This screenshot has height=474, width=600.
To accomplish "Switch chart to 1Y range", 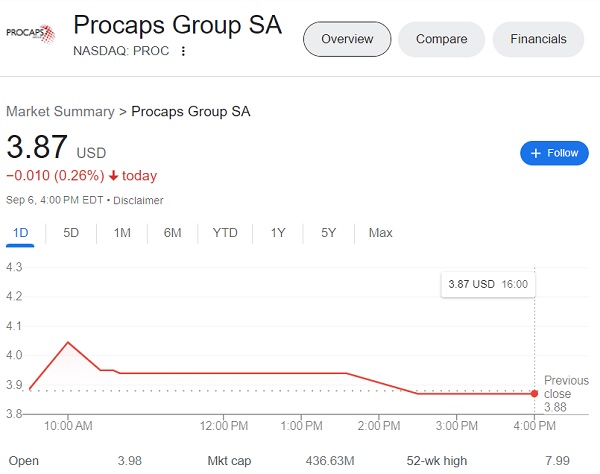I will [278, 233].
